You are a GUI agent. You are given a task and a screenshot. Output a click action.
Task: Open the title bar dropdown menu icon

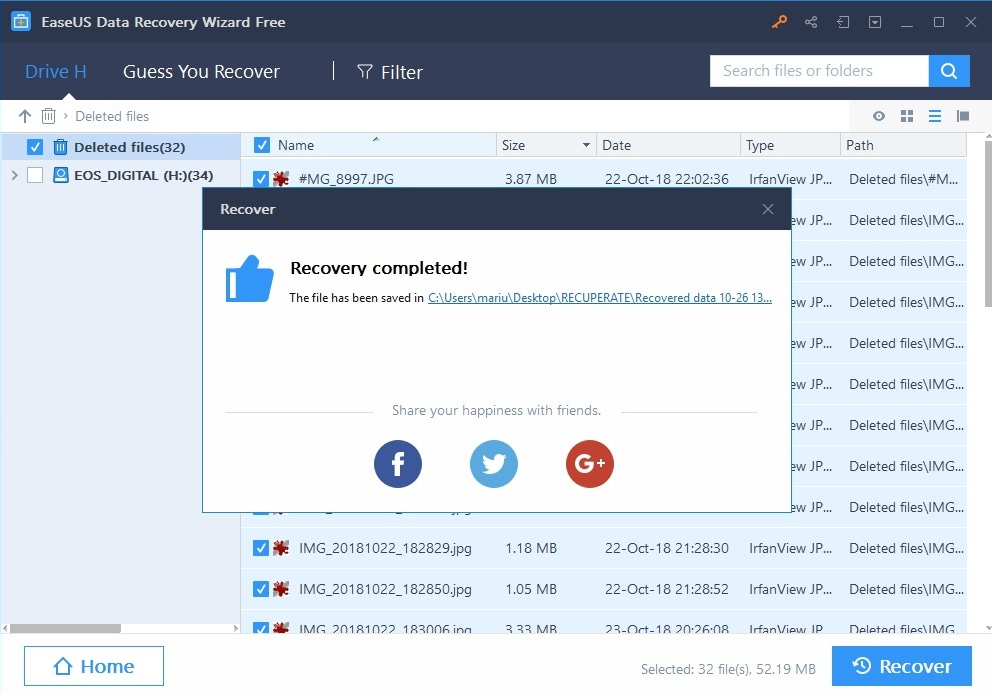click(x=875, y=22)
